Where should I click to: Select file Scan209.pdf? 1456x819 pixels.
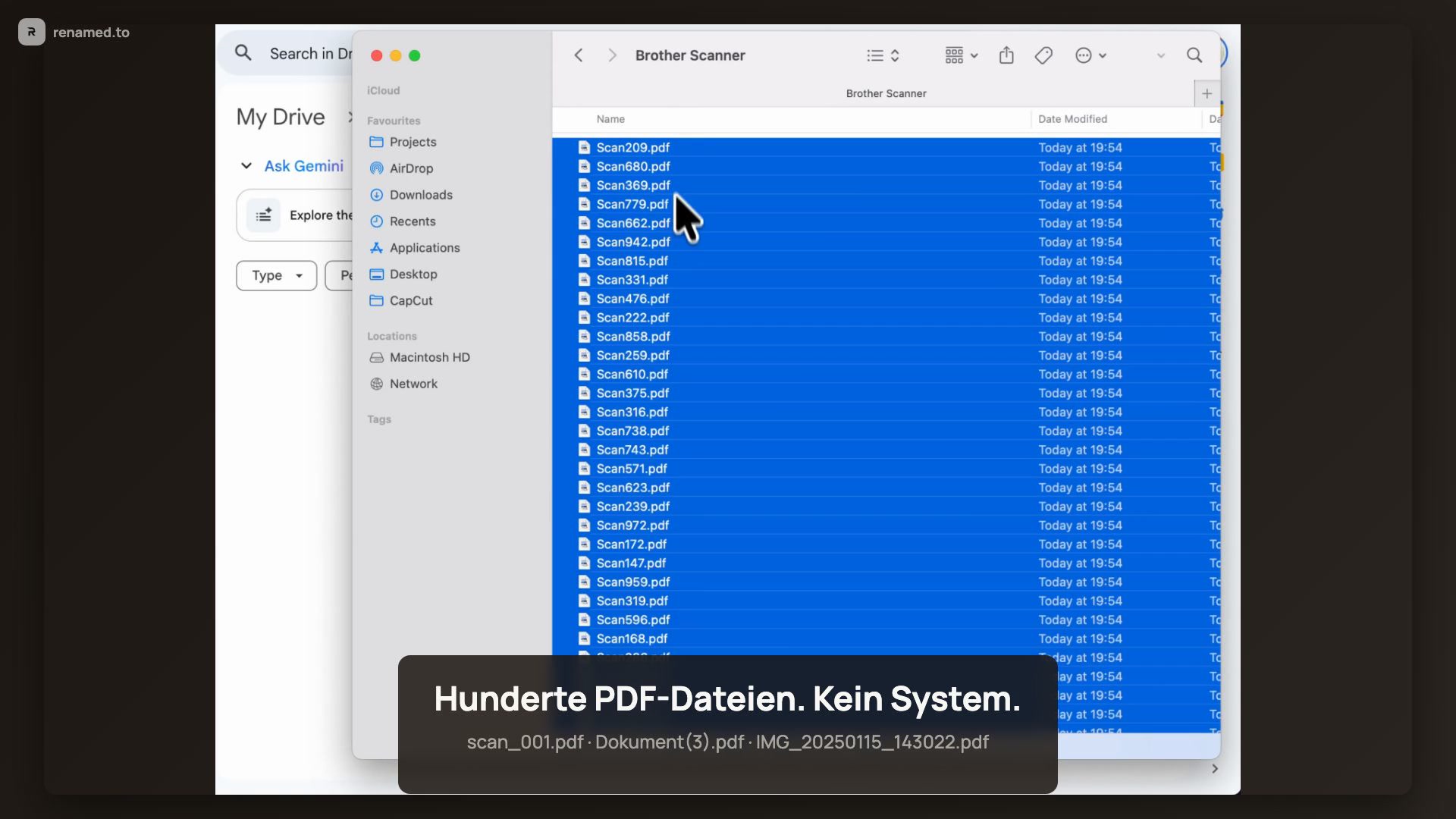point(886,147)
